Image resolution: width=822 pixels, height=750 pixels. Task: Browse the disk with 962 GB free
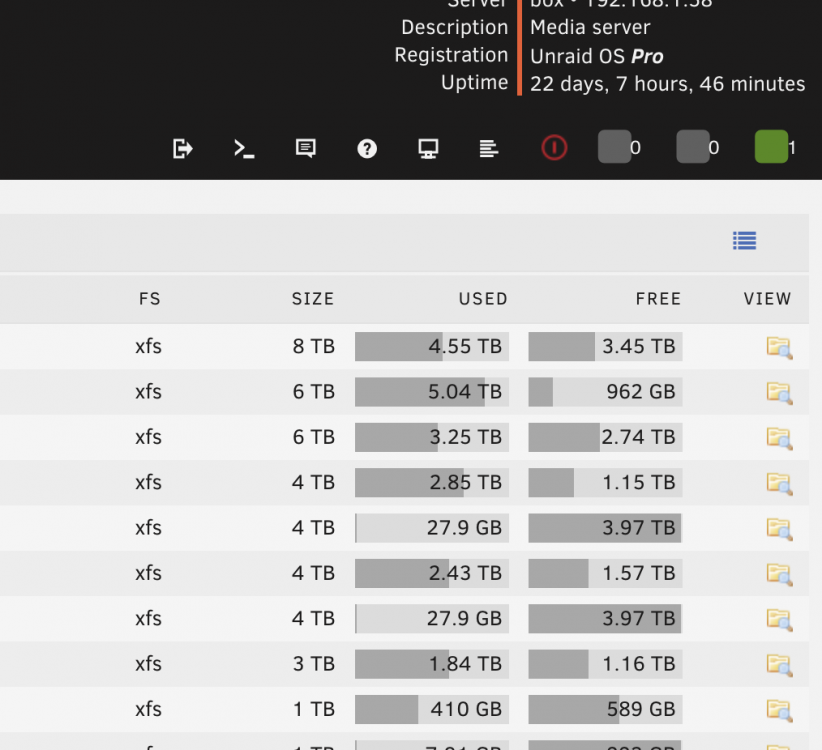[779, 393]
